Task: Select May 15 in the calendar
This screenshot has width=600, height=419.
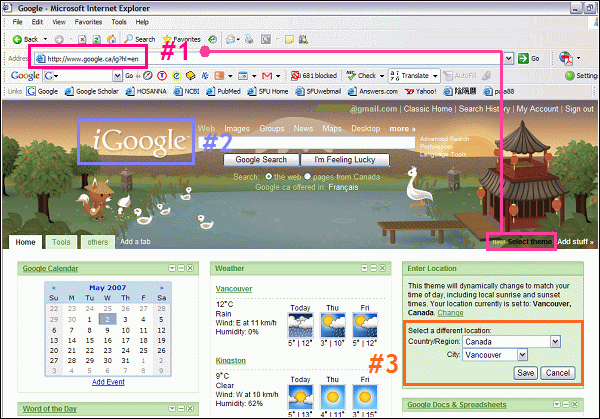Action: (90, 340)
